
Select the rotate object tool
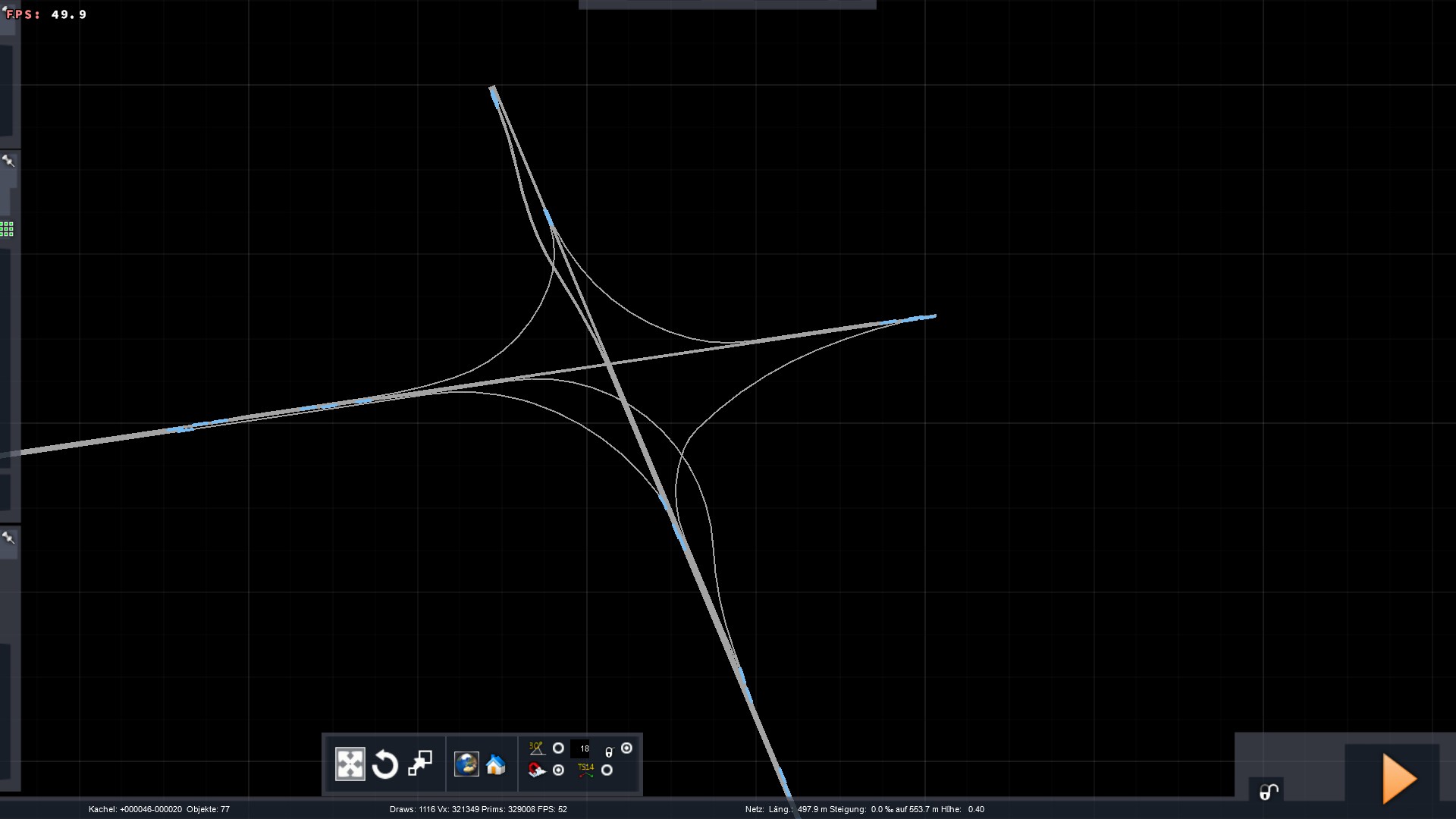385,764
